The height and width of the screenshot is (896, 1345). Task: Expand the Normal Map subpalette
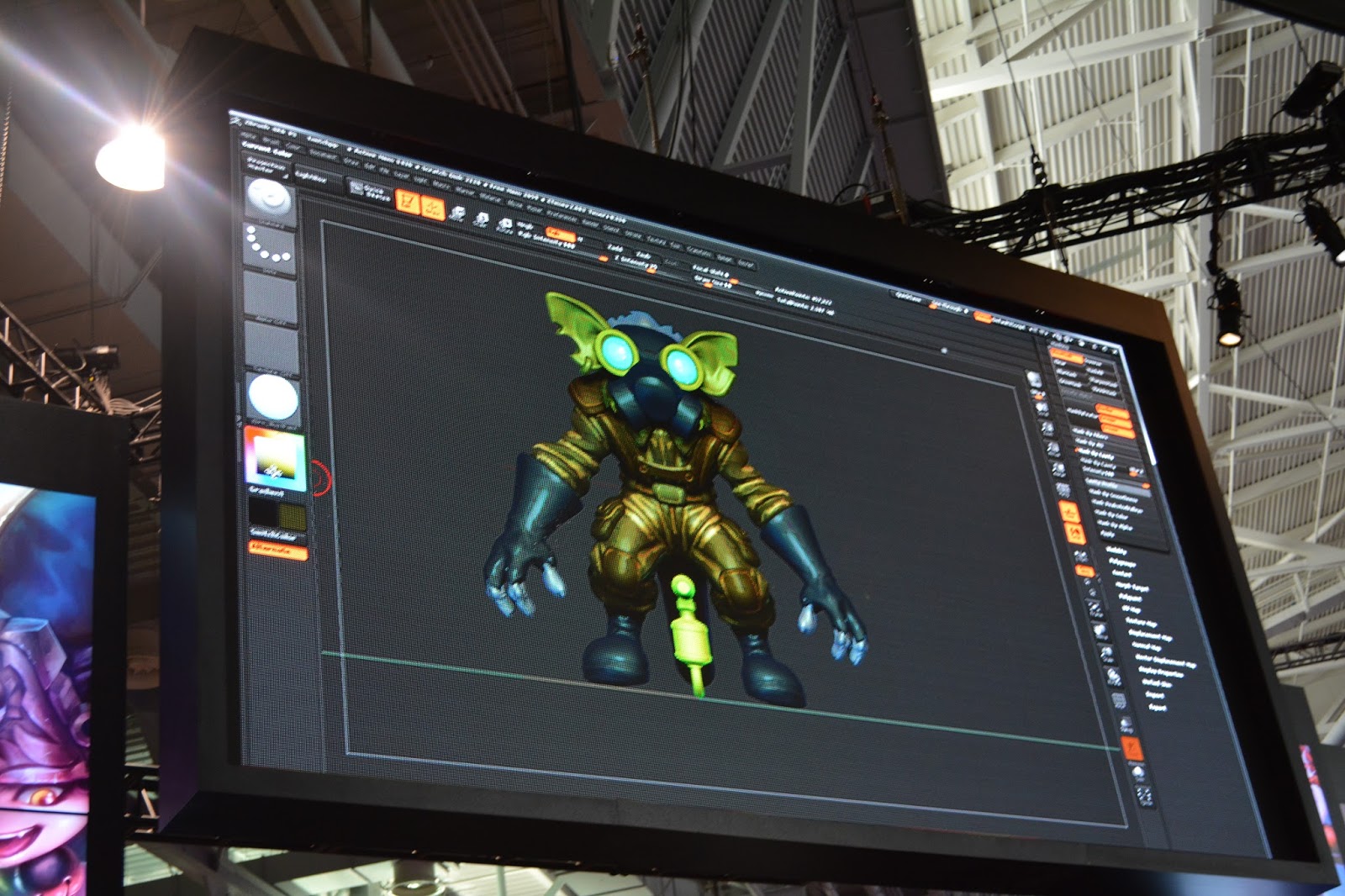click(1147, 647)
